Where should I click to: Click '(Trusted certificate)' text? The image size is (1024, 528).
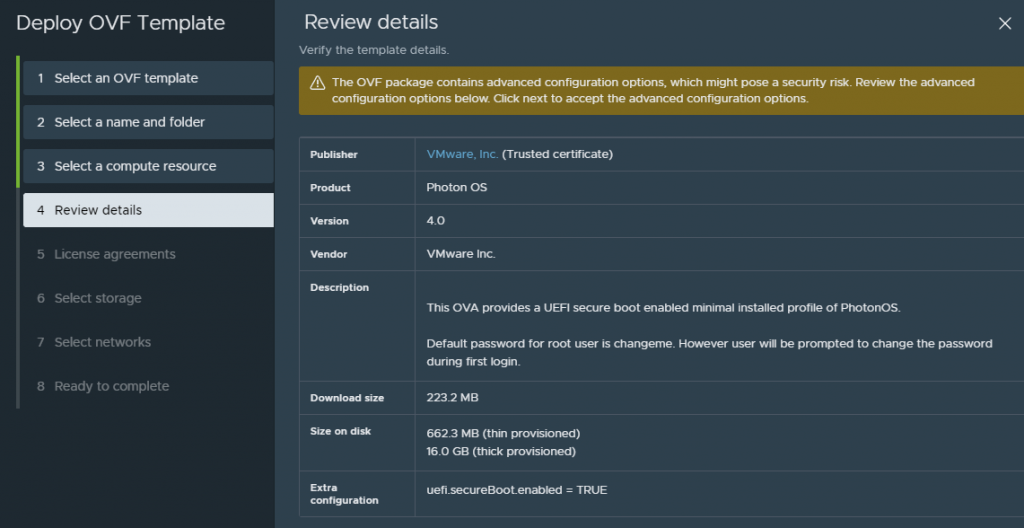click(557, 154)
